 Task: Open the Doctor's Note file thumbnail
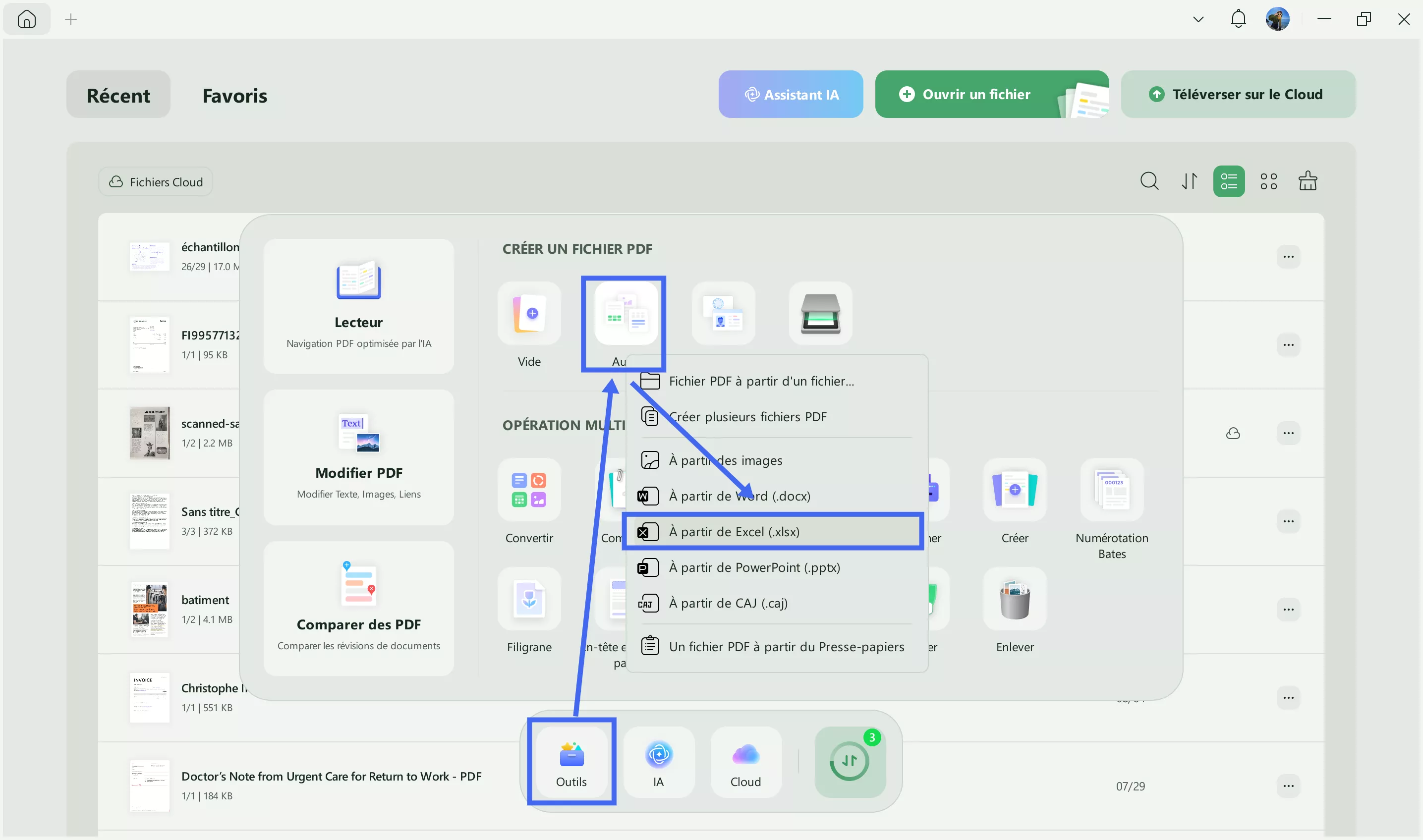(x=149, y=785)
